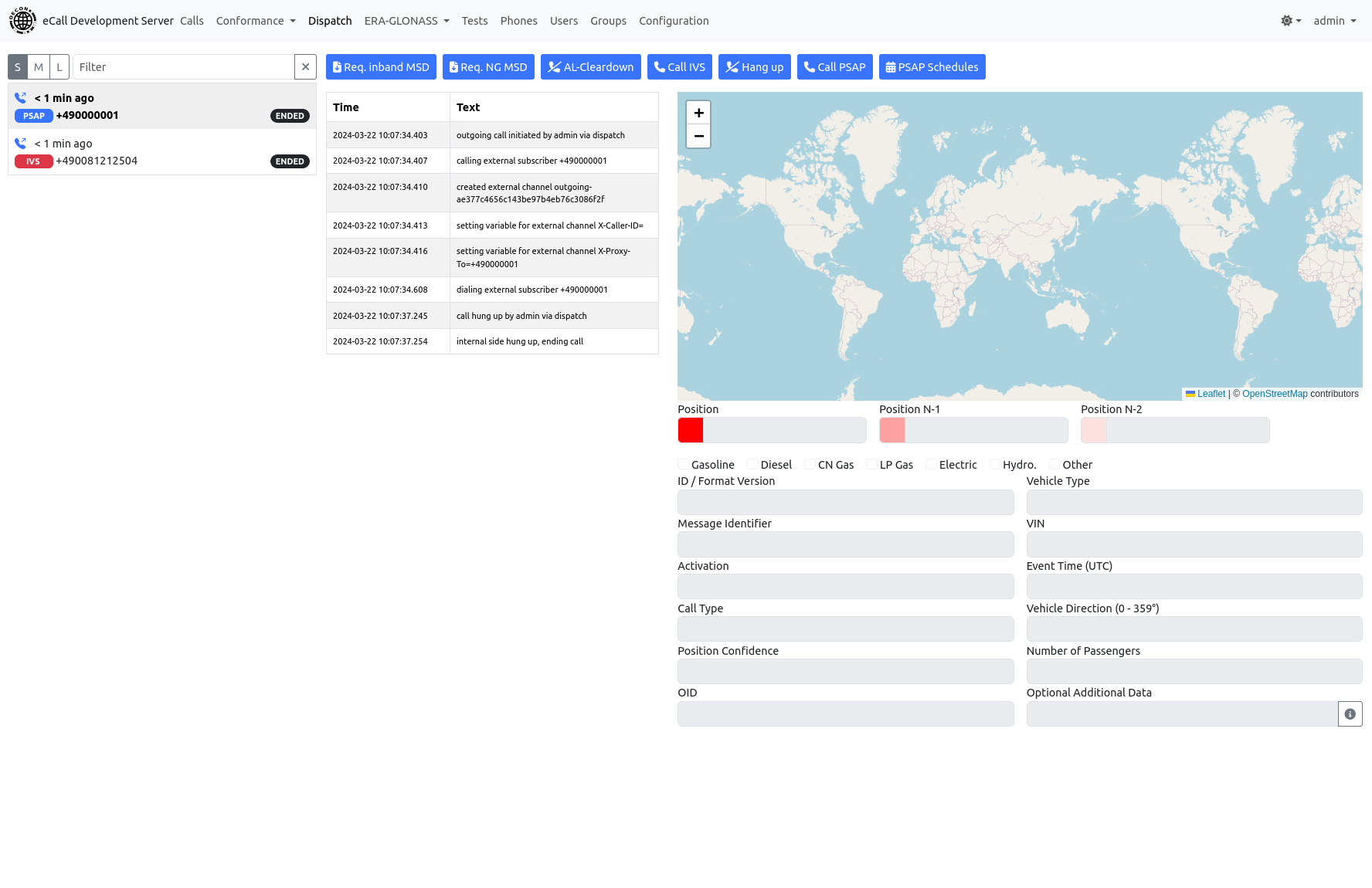Click the red Position color swatch

pyautogui.click(x=691, y=430)
